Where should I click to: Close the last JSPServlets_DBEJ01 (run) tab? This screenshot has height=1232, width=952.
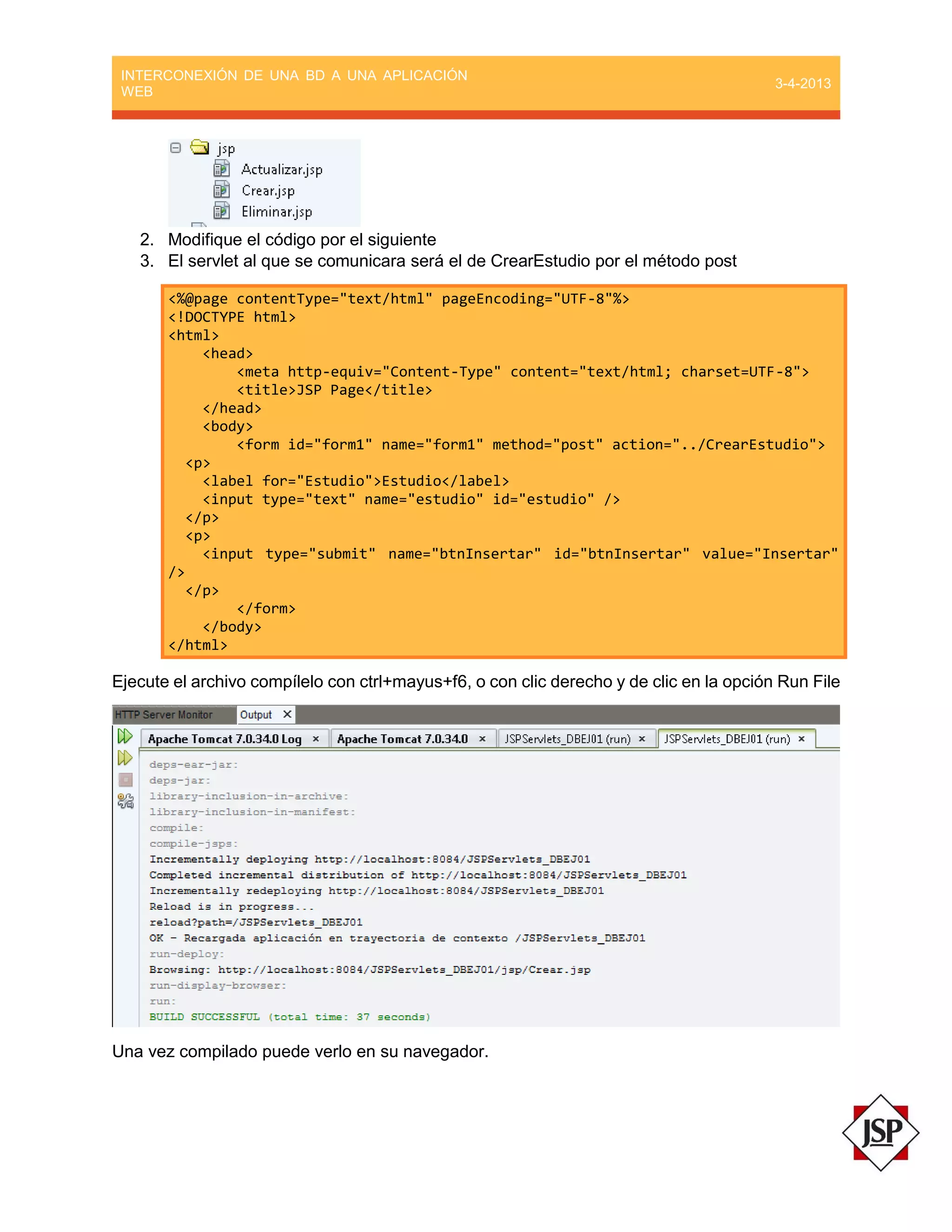[801, 739]
